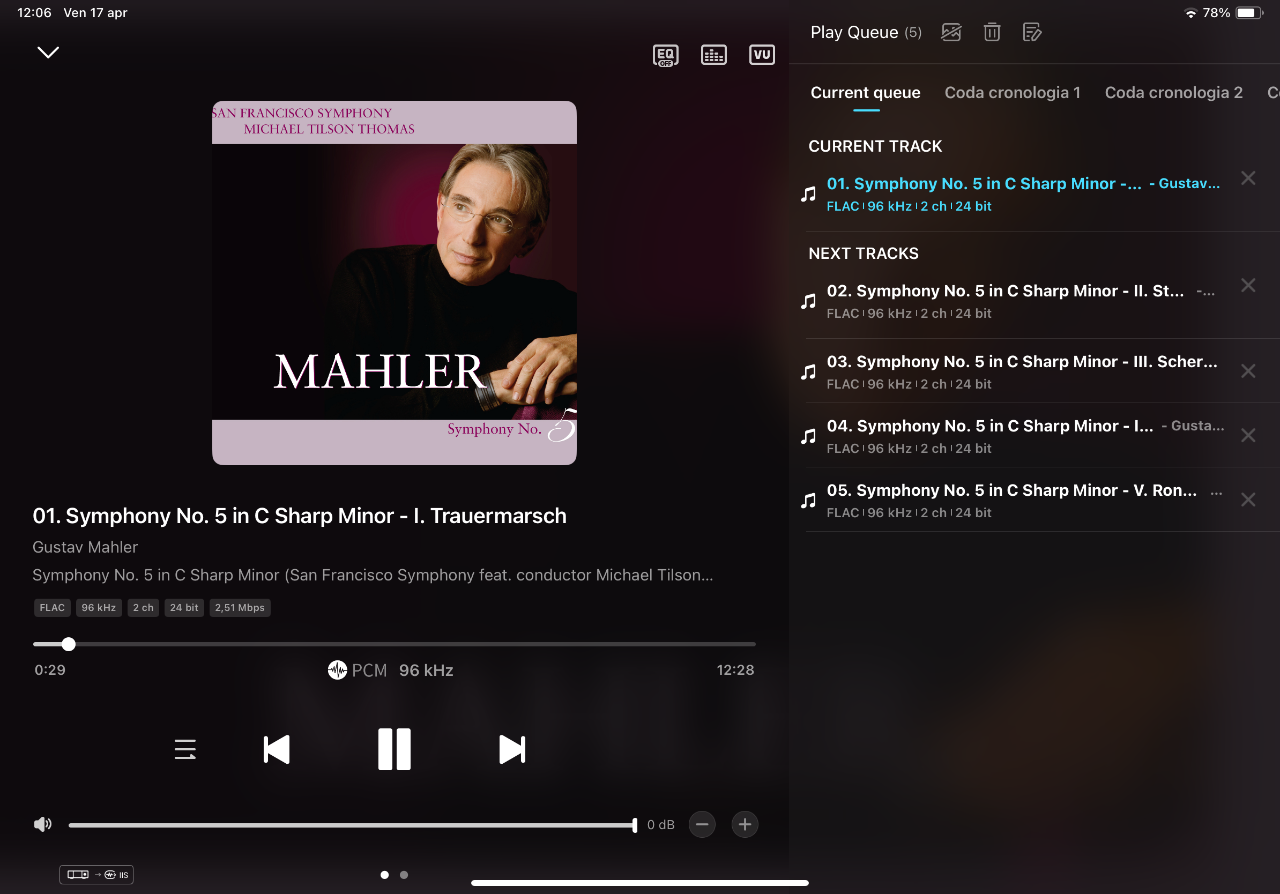Screen dimensions: 1280x894
Task: Open the VU meter view
Action: [x=762, y=55]
